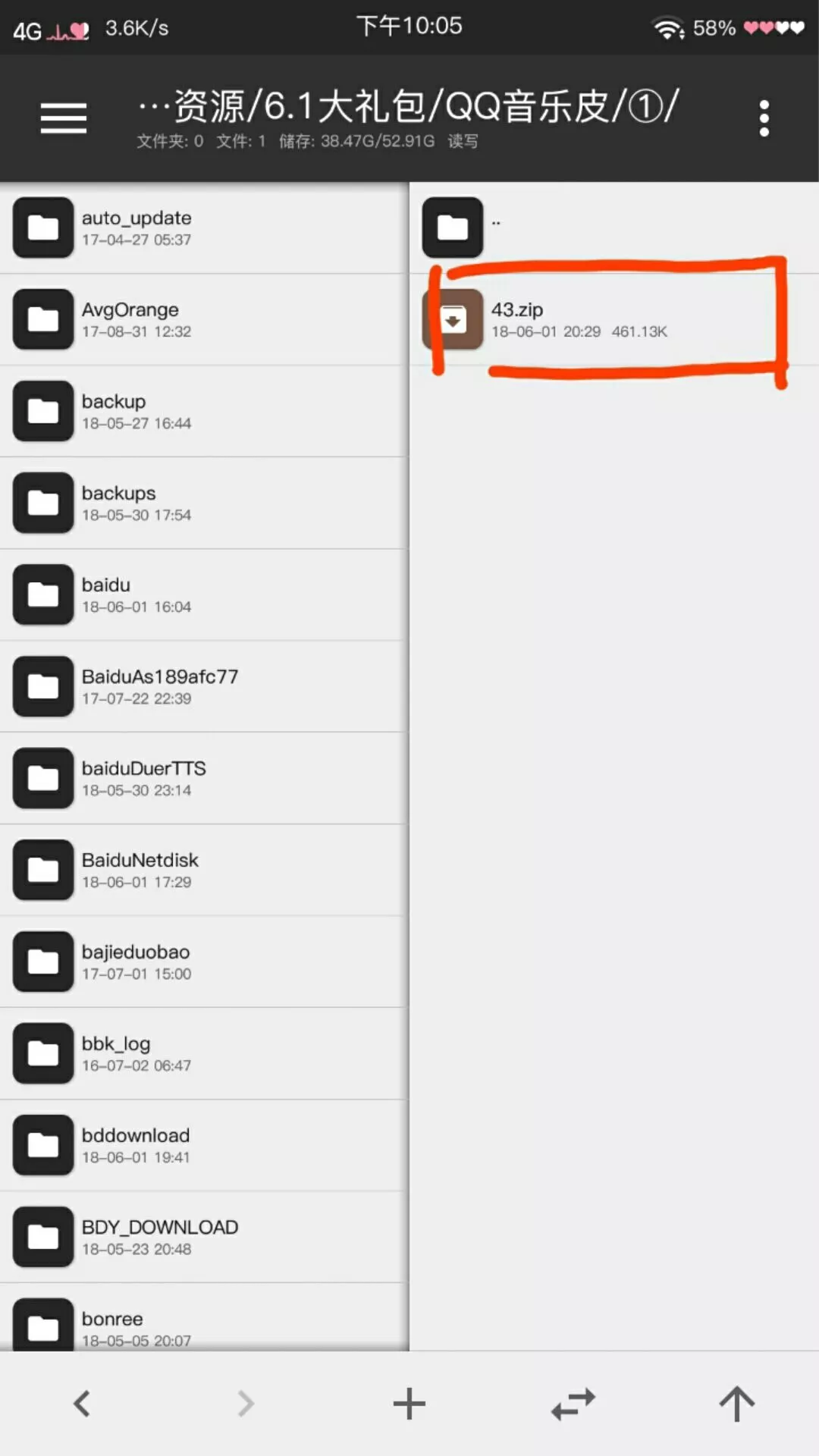The height and width of the screenshot is (1456, 819).
Task: Open the hamburger navigation menu
Action: 64,118
